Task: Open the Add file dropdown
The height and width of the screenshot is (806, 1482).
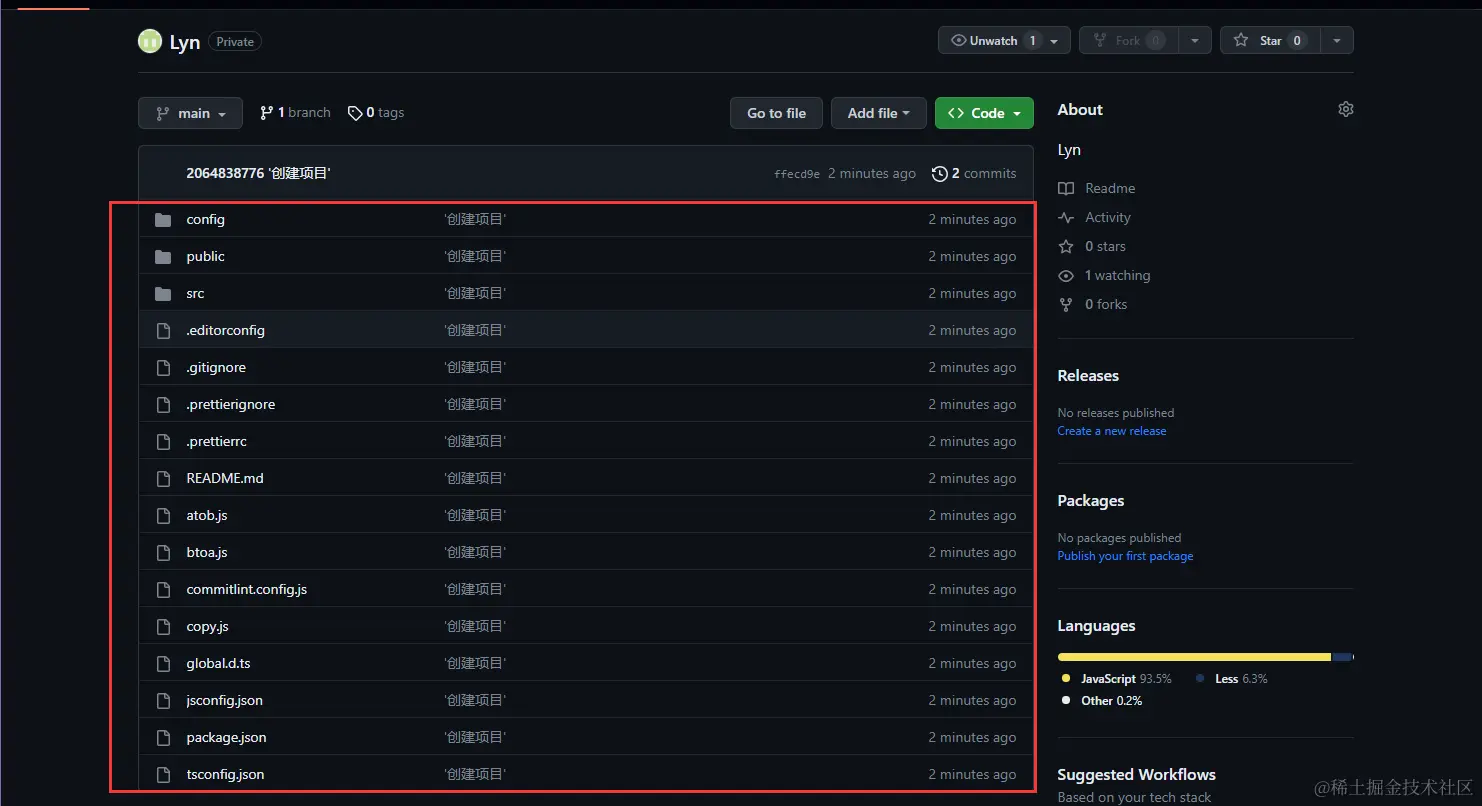Action: click(x=879, y=113)
